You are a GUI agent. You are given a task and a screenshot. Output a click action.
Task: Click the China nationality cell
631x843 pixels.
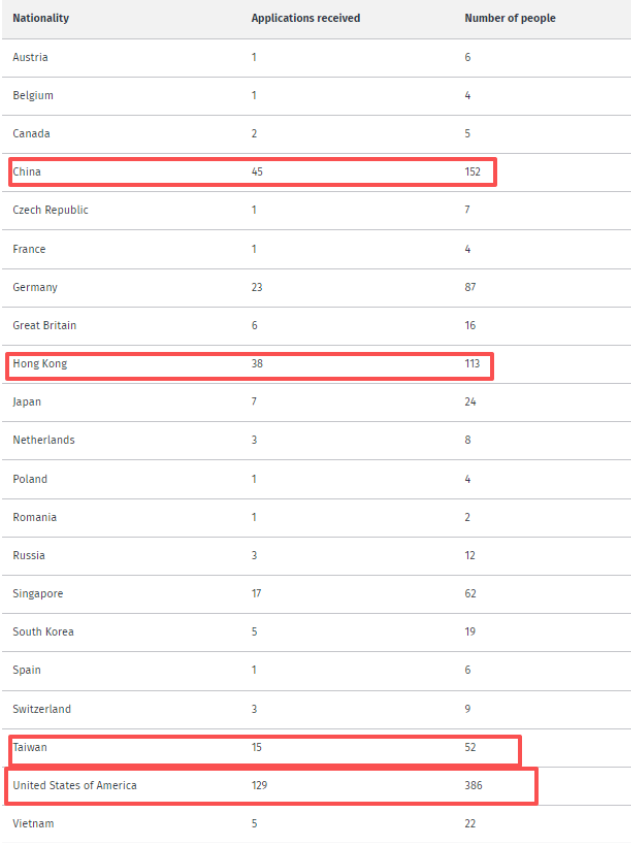pyautogui.click(x=27, y=172)
